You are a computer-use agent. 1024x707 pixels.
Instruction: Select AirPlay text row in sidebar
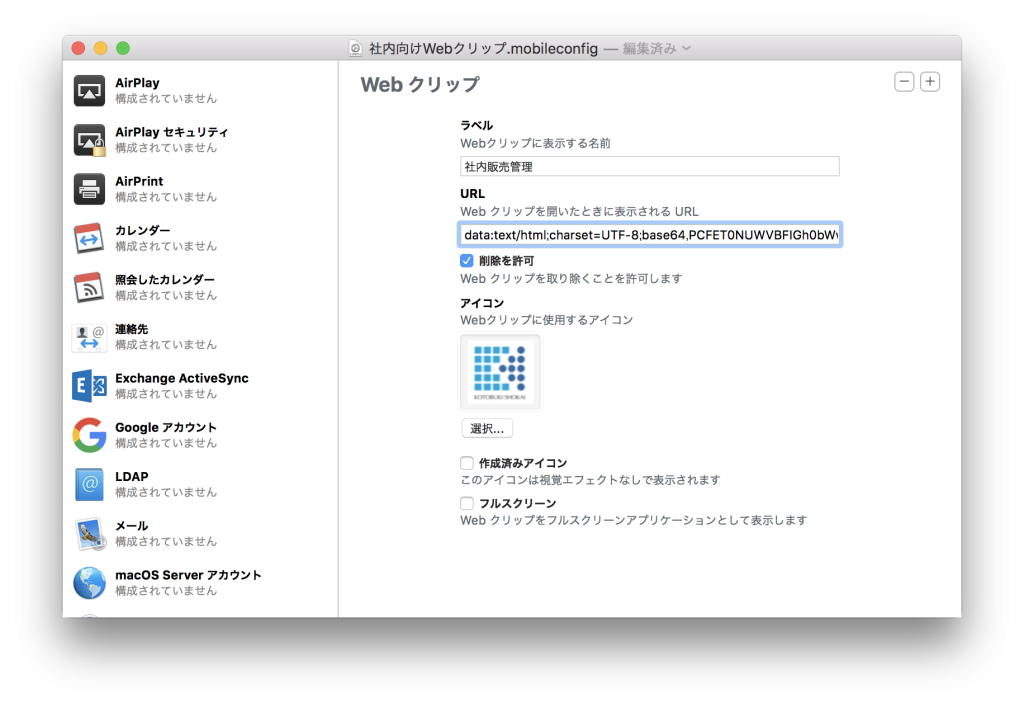(137, 83)
